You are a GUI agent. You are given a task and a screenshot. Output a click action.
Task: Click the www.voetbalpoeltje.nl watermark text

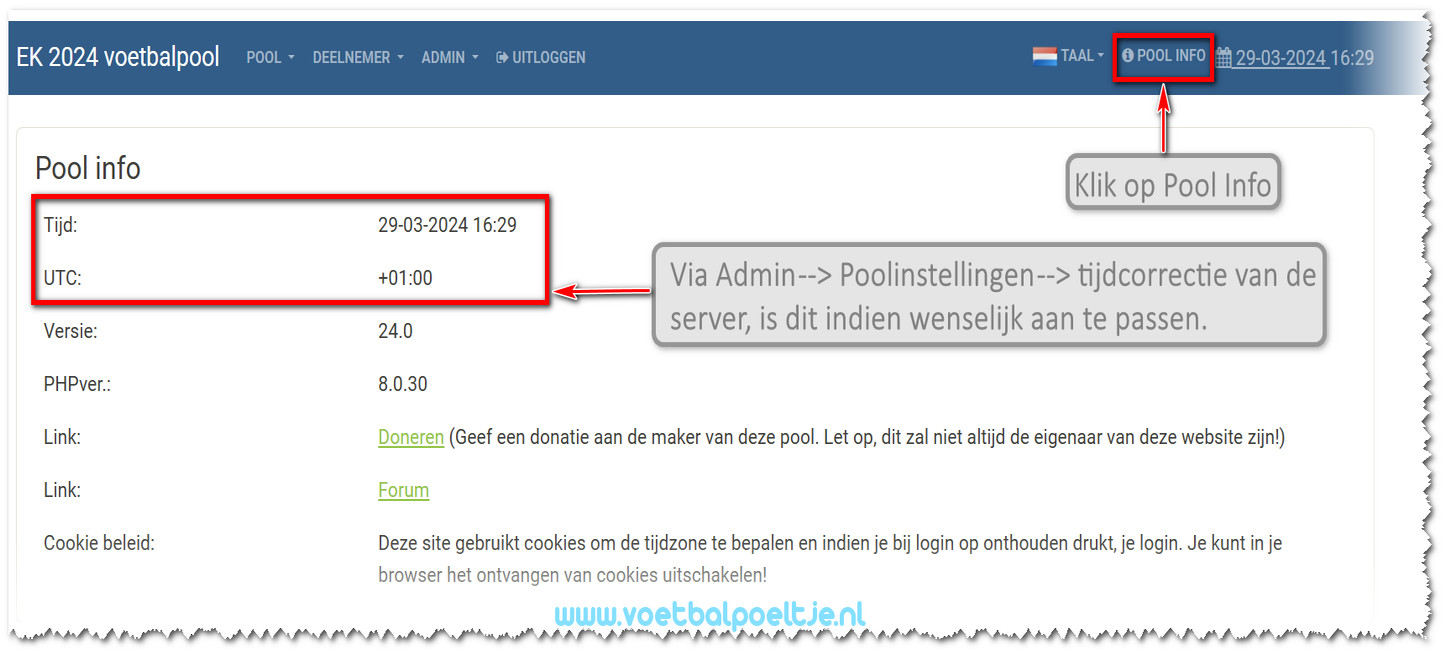tap(709, 614)
